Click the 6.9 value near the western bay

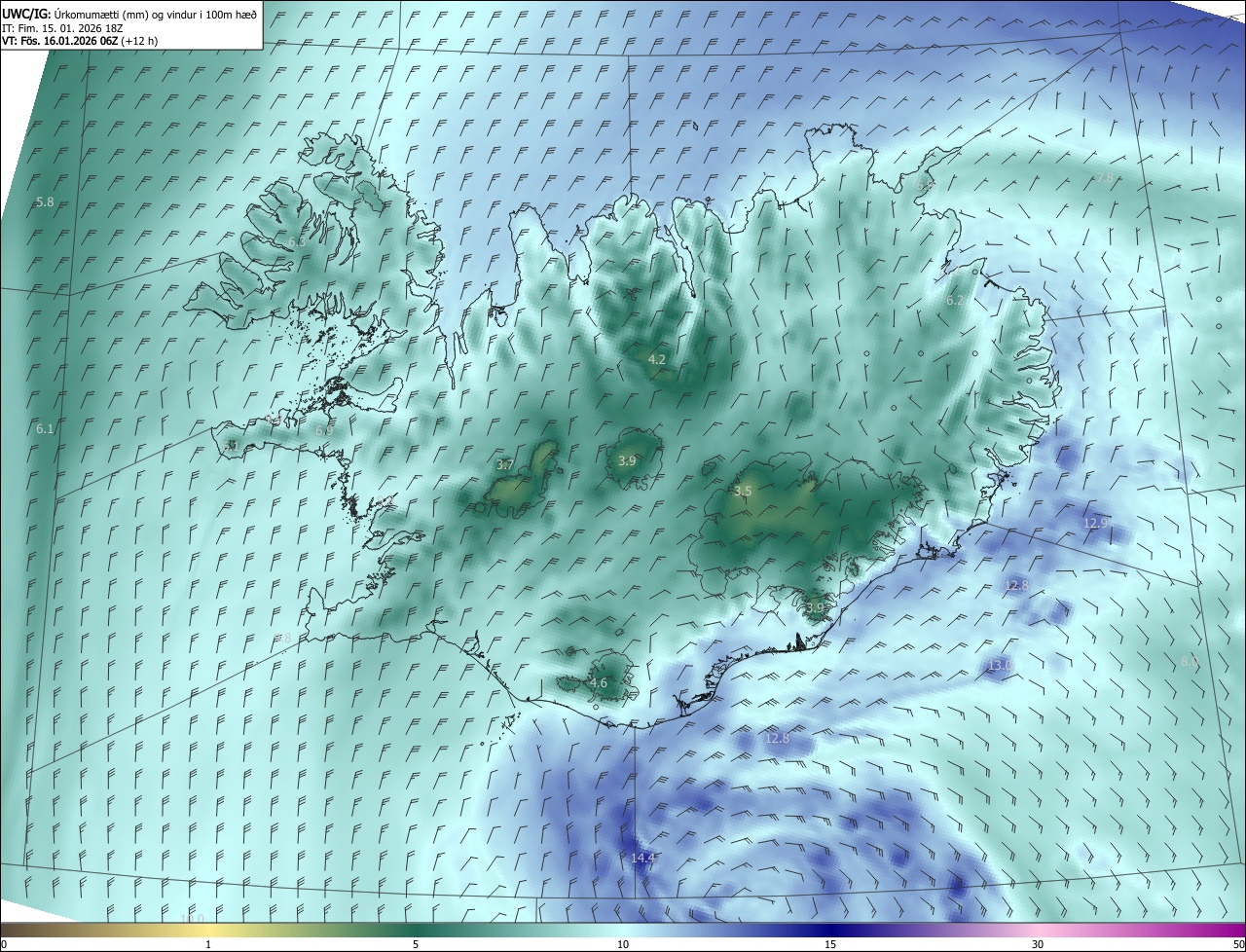coord(324,429)
